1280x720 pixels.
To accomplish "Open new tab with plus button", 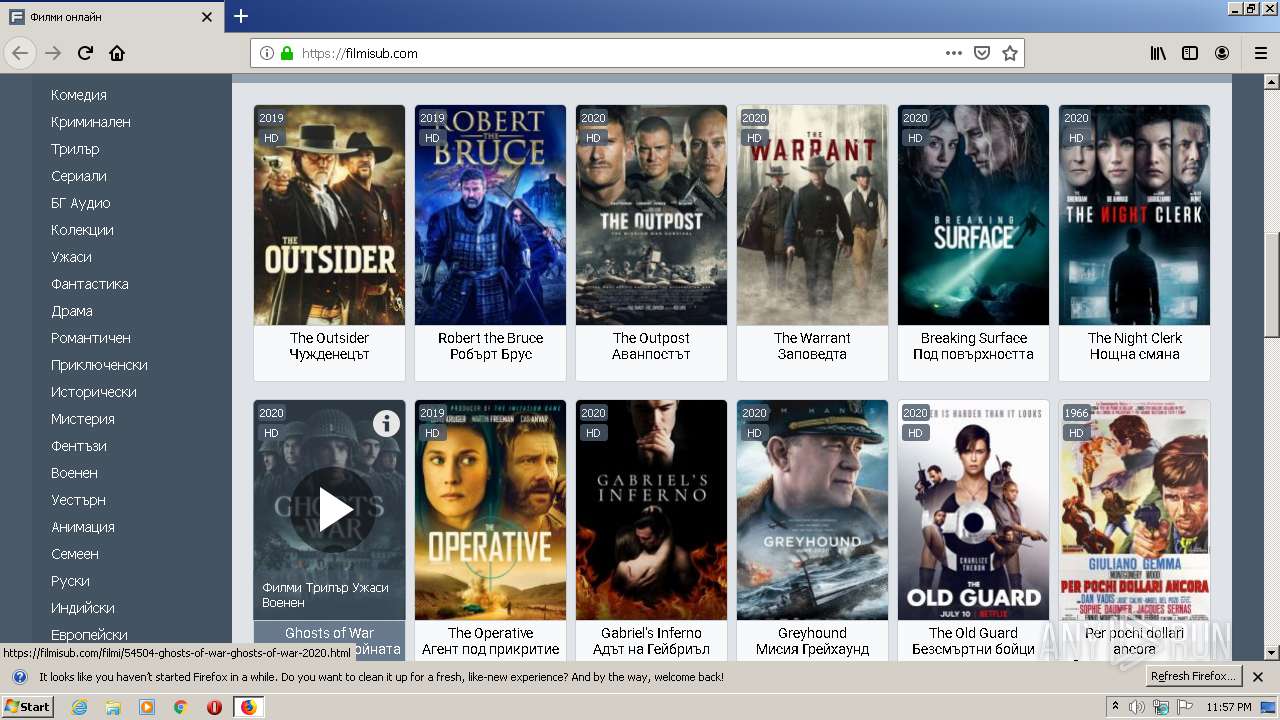I will pos(241,16).
